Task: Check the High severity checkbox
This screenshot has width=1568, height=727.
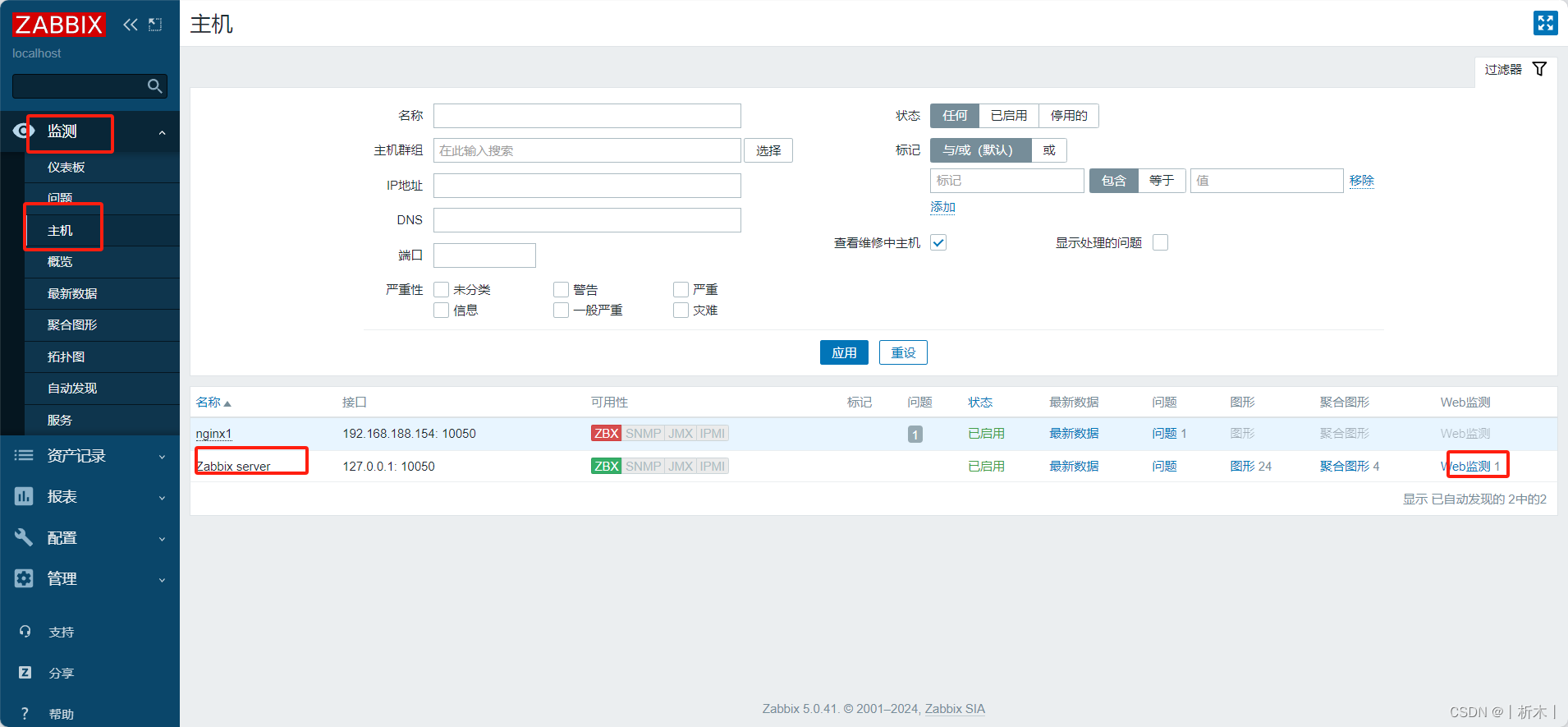Action: click(681, 289)
